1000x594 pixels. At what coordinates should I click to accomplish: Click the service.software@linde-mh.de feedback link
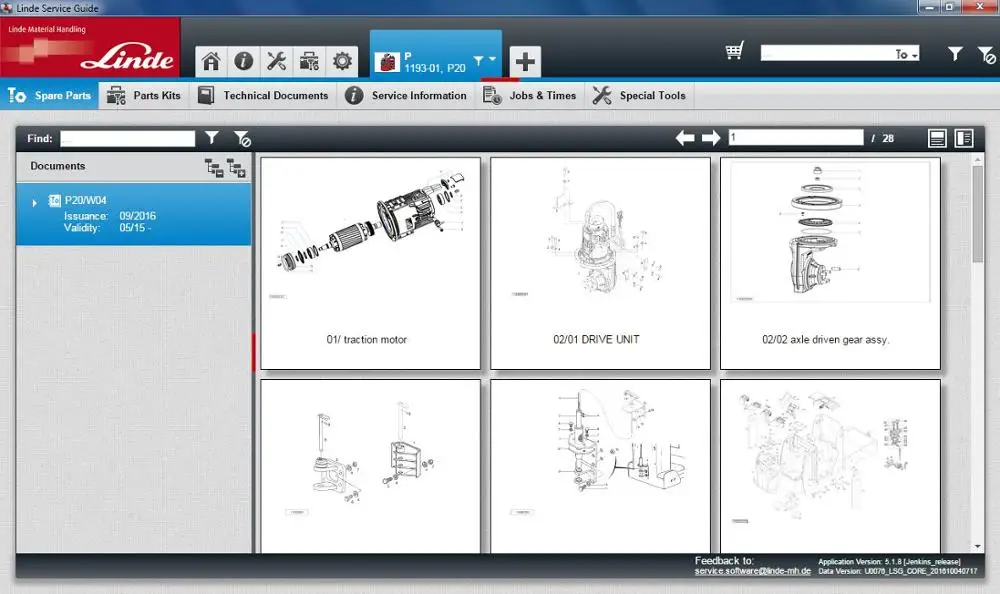point(750,571)
